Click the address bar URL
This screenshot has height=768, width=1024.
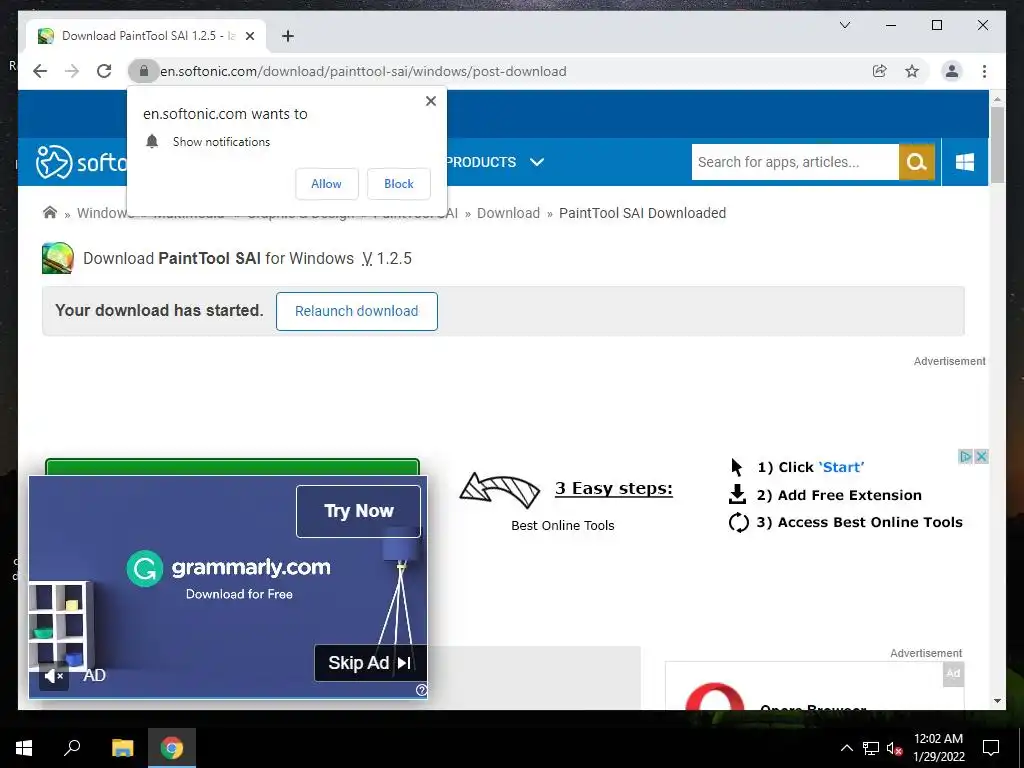click(x=363, y=71)
